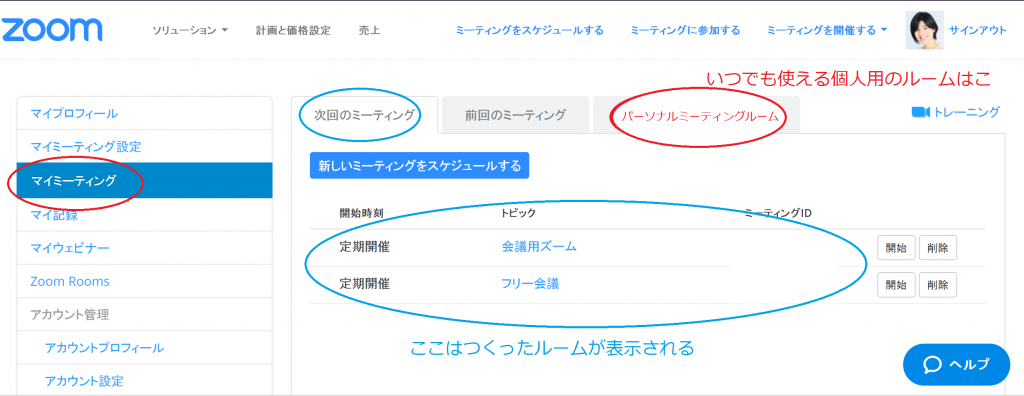Viewport: 1024px width, 396px height.
Task: Open Zoom Rooms in the sidebar
Action: [x=144, y=282]
